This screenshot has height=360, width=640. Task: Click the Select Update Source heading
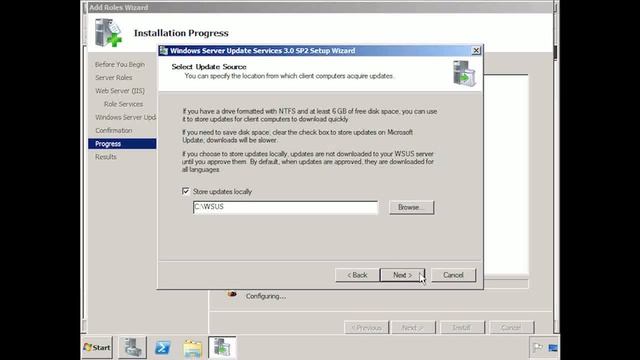click(209, 67)
